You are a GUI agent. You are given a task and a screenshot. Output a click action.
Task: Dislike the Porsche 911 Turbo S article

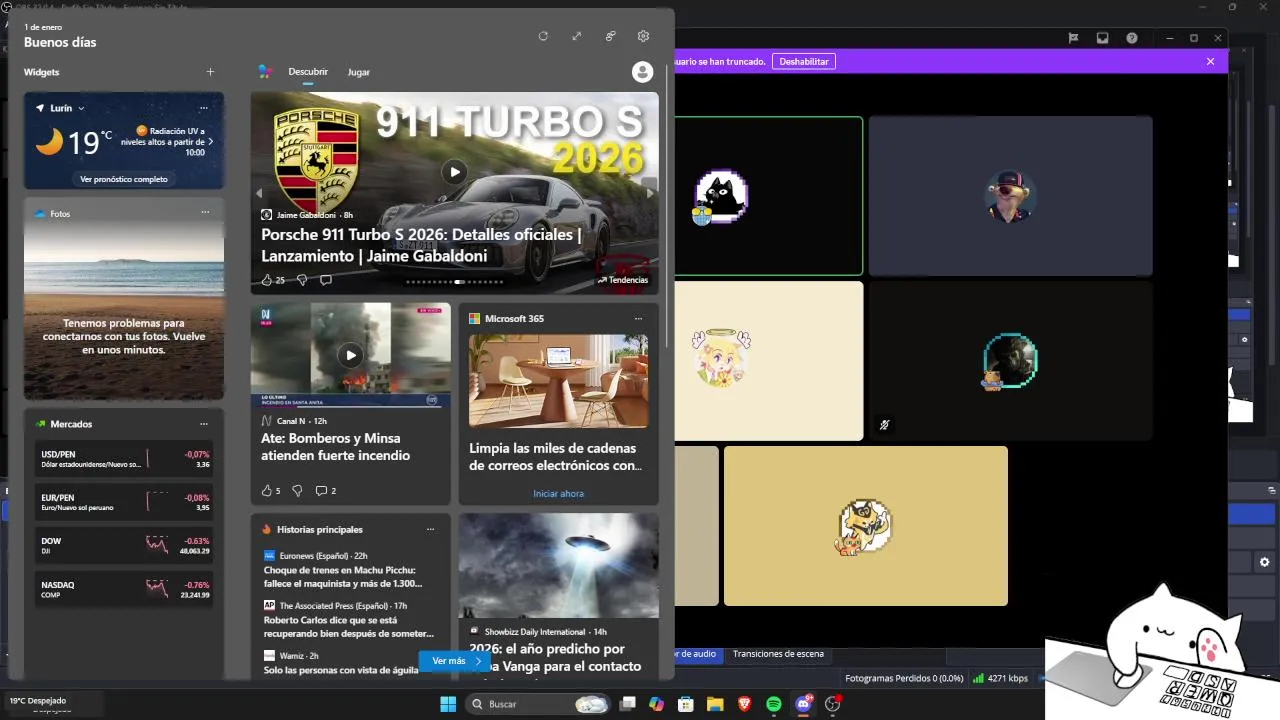click(302, 280)
